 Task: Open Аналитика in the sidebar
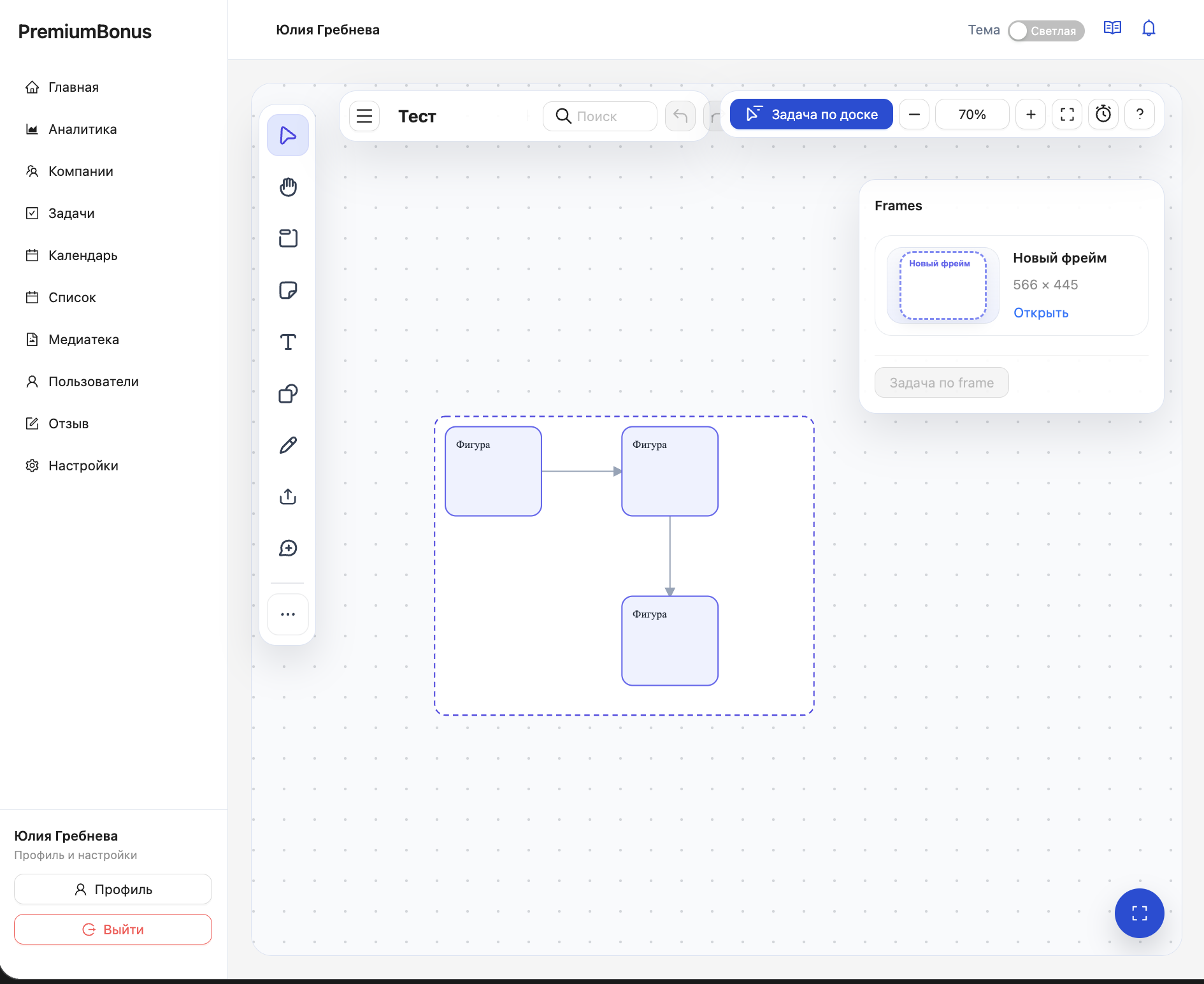pyautogui.click(x=82, y=129)
